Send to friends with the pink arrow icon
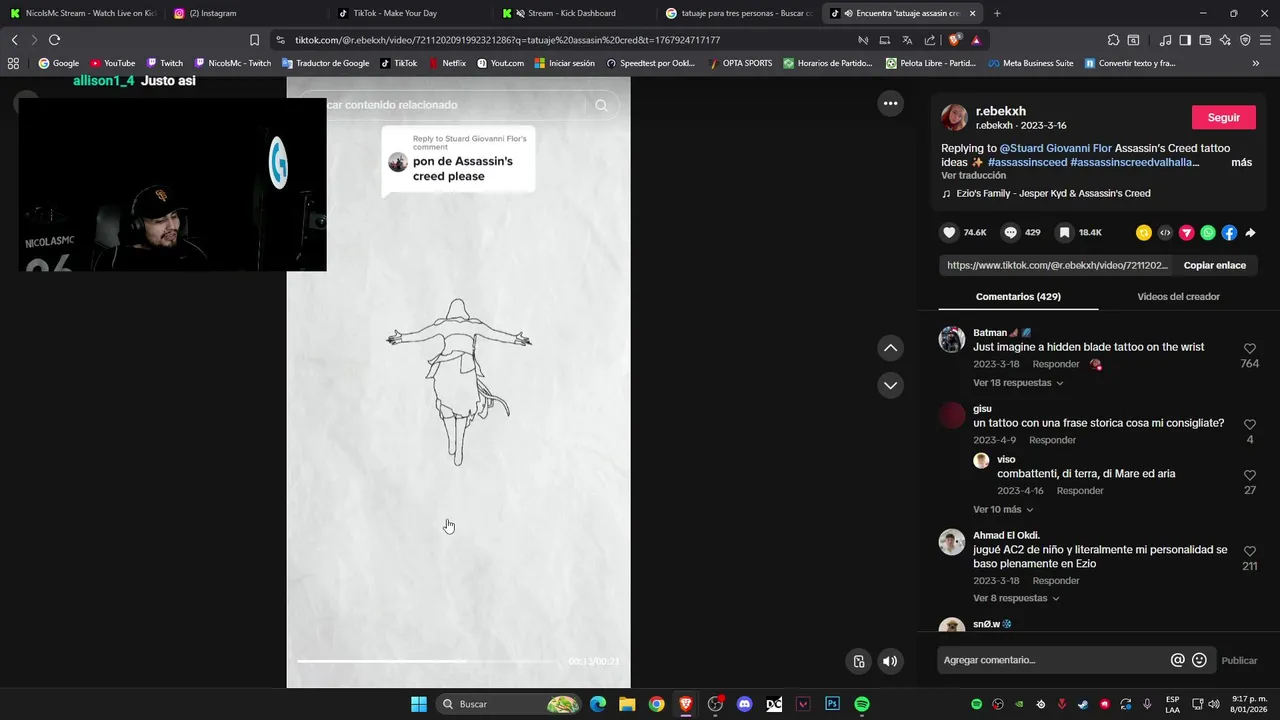The width and height of the screenshot is (1280, 720). tap(1186, 233)
